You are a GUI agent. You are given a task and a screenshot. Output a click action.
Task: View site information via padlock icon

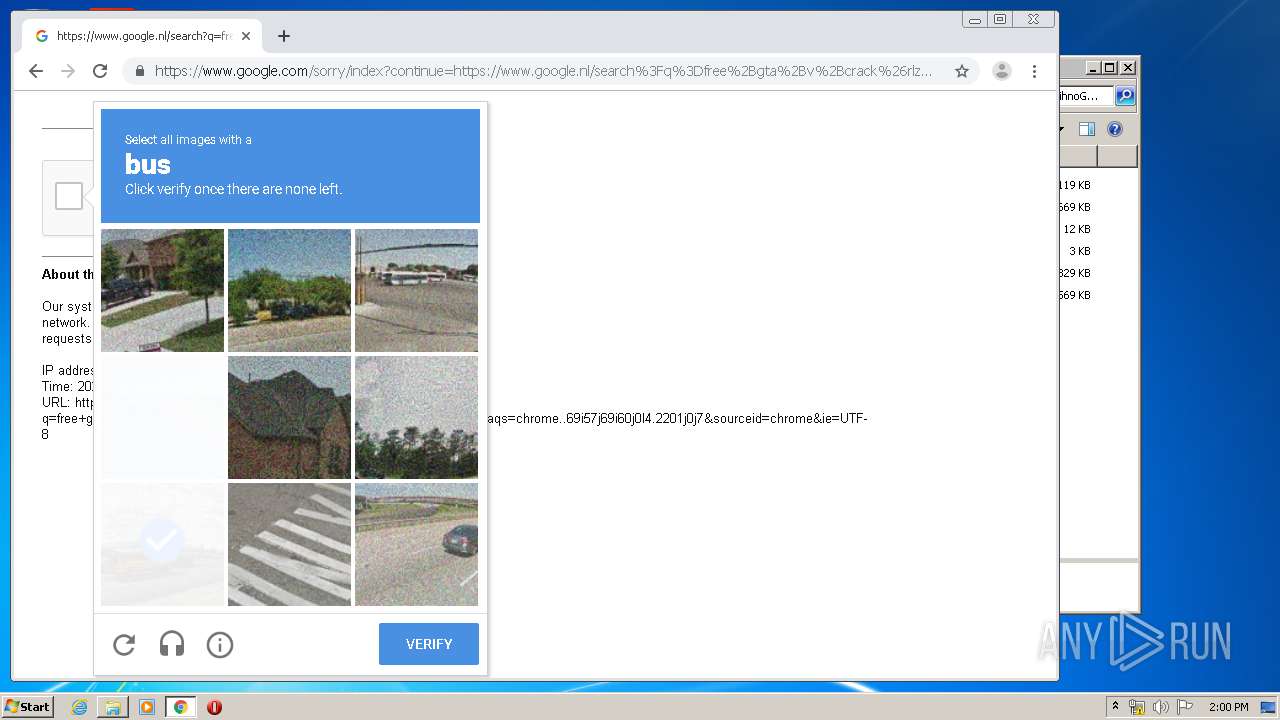[139, 71]
